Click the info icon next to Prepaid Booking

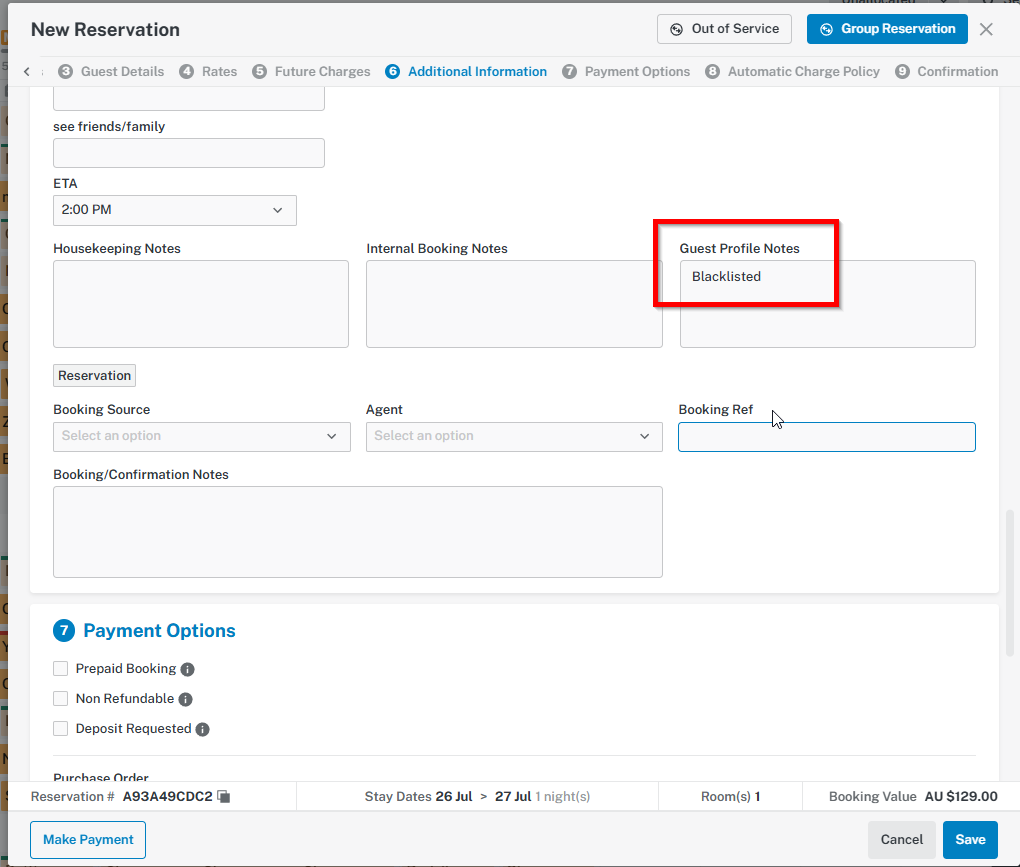[x=188, y=669]
